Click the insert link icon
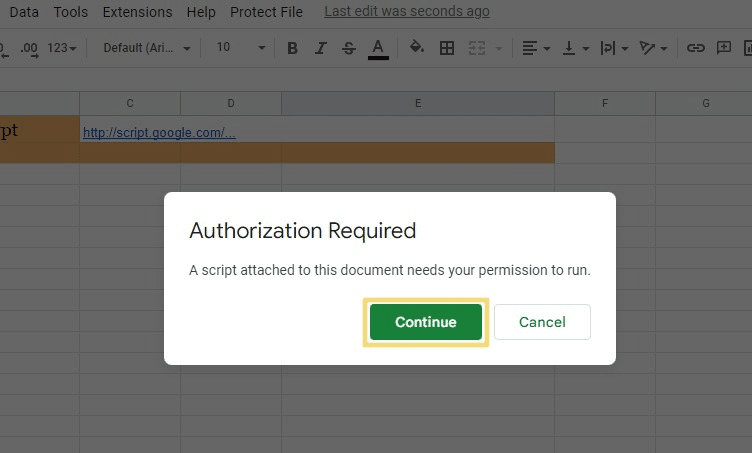 [x=695, y=48]
